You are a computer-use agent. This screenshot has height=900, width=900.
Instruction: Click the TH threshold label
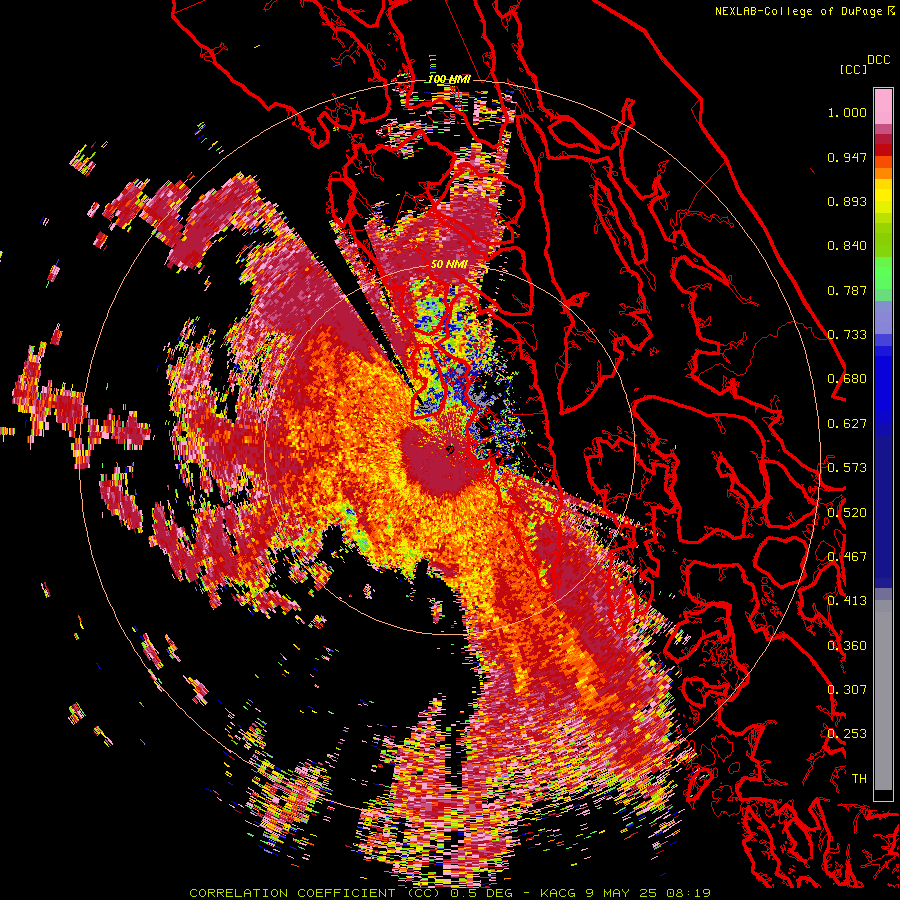[x=859, y=779]
